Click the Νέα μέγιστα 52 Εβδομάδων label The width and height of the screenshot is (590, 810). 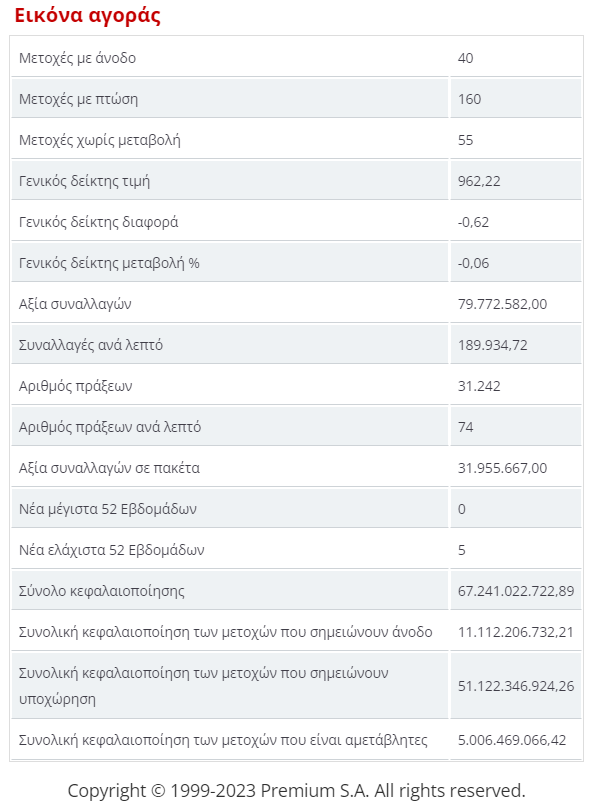pos(108,509)
